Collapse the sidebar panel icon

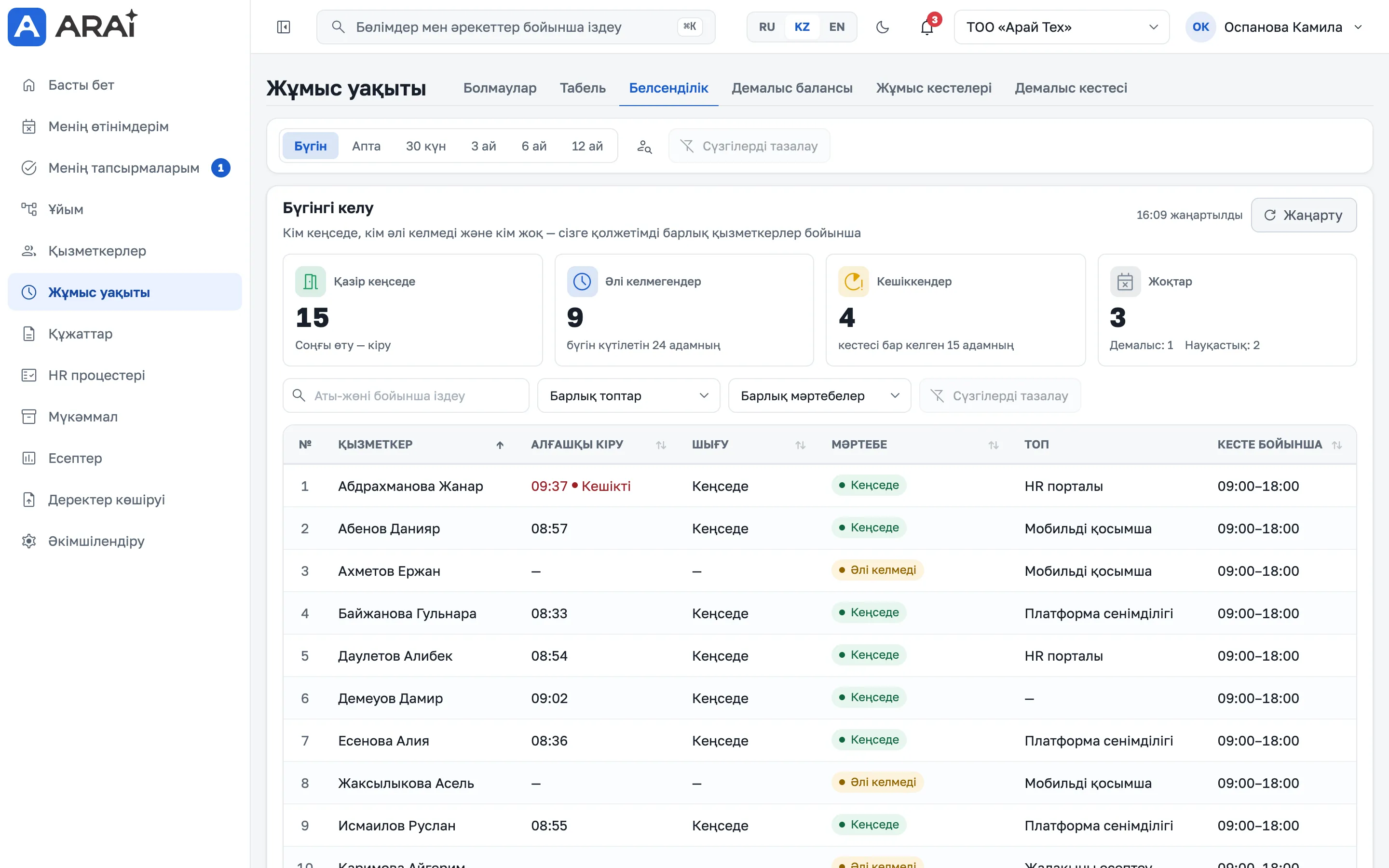click(x=284, y=27)
